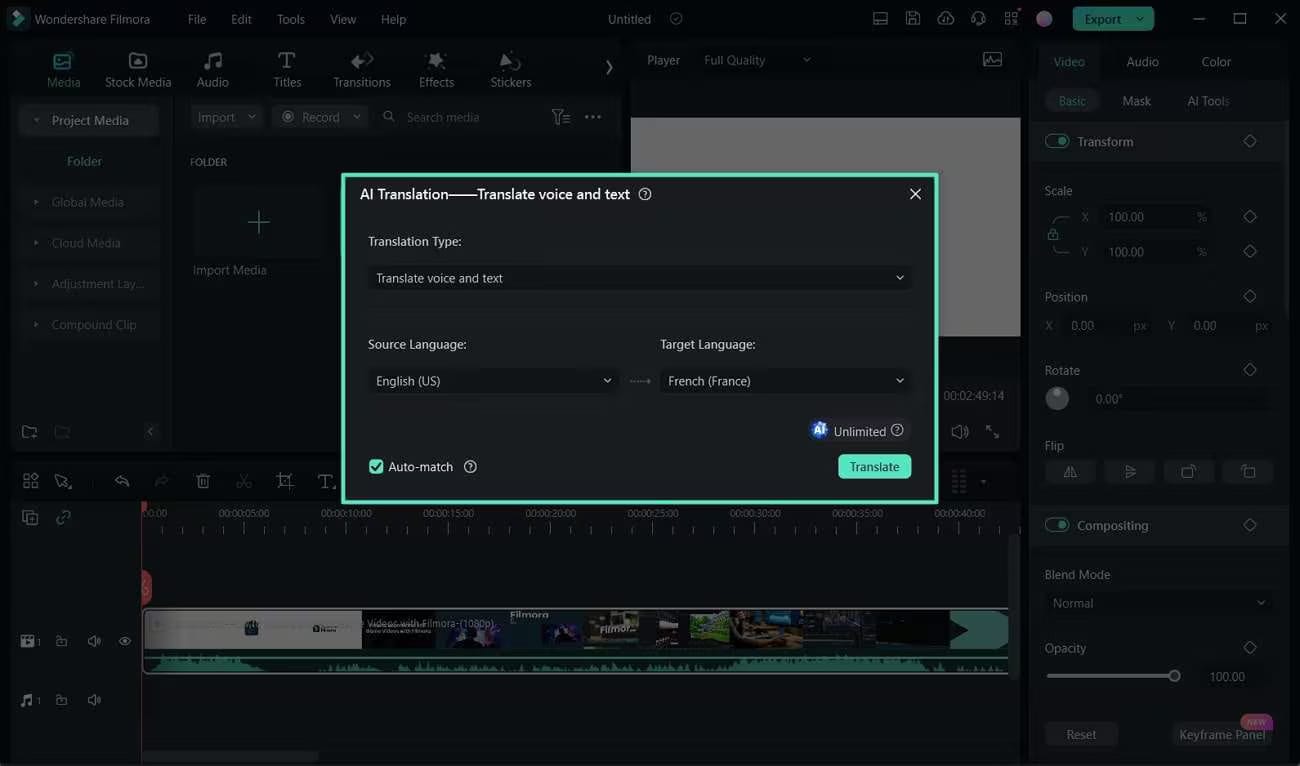This screenshot has width=1300, height=766.
Task: Click the Delete trash icon
Action: [203, 481]
